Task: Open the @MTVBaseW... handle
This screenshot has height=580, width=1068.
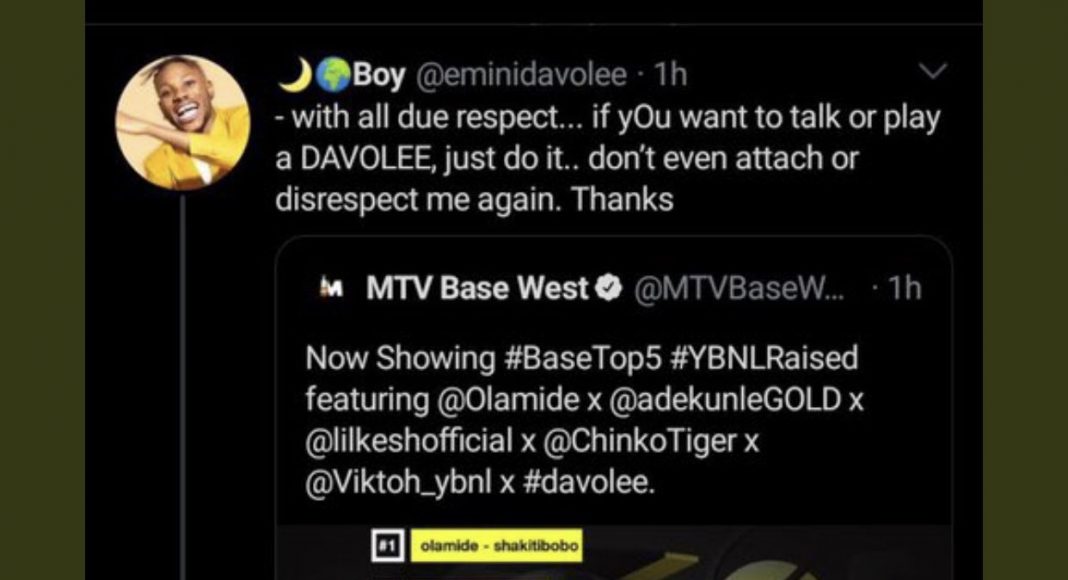Action: (739, 289)
